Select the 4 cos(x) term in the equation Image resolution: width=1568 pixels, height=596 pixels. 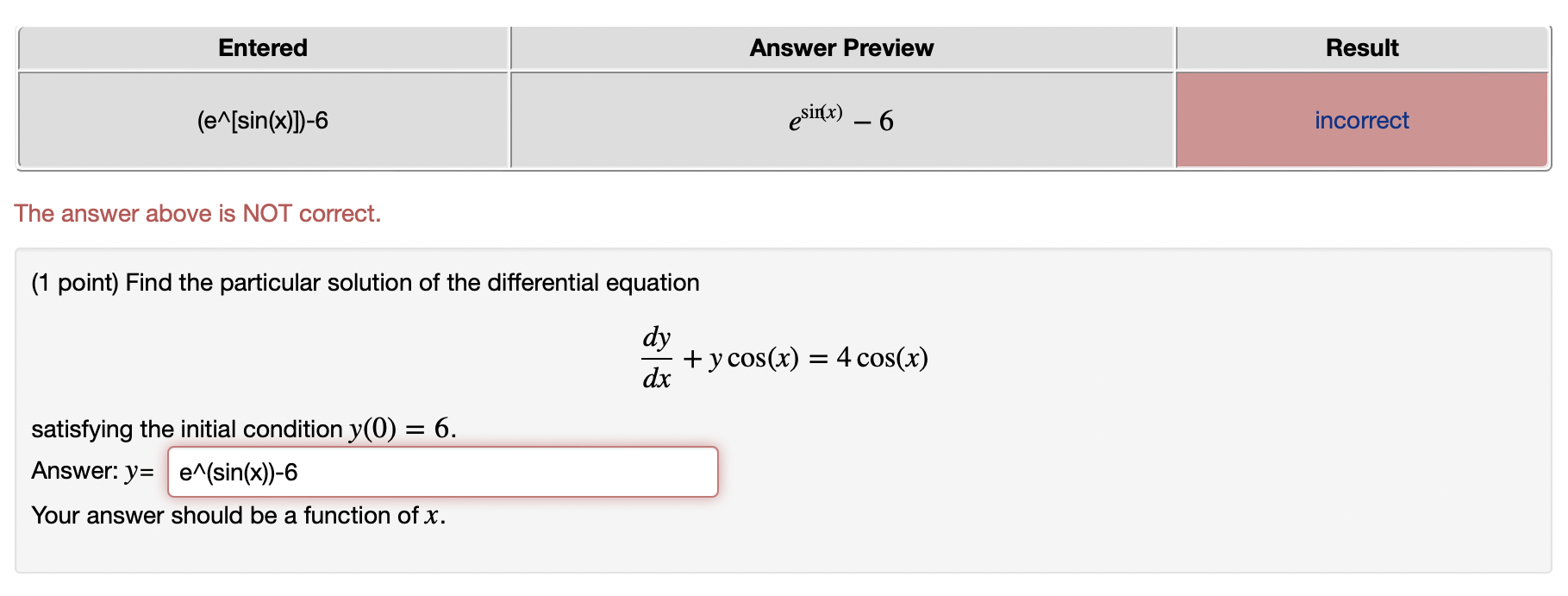tap(881, 356)
